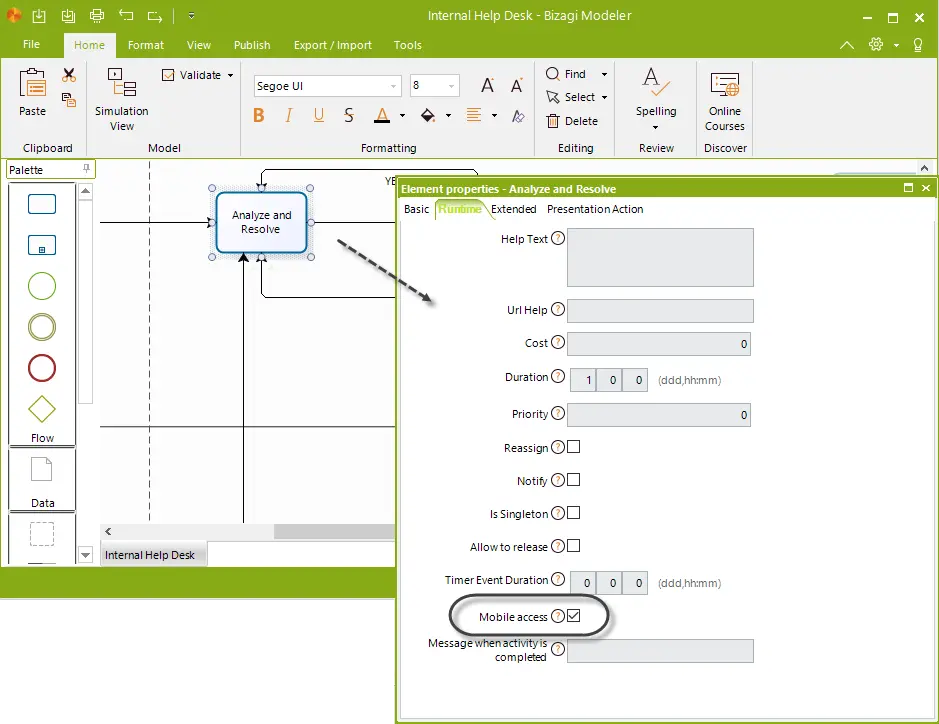Tick the Notify checkbox
Screen dimensions: 939x724
click(574, 480)
